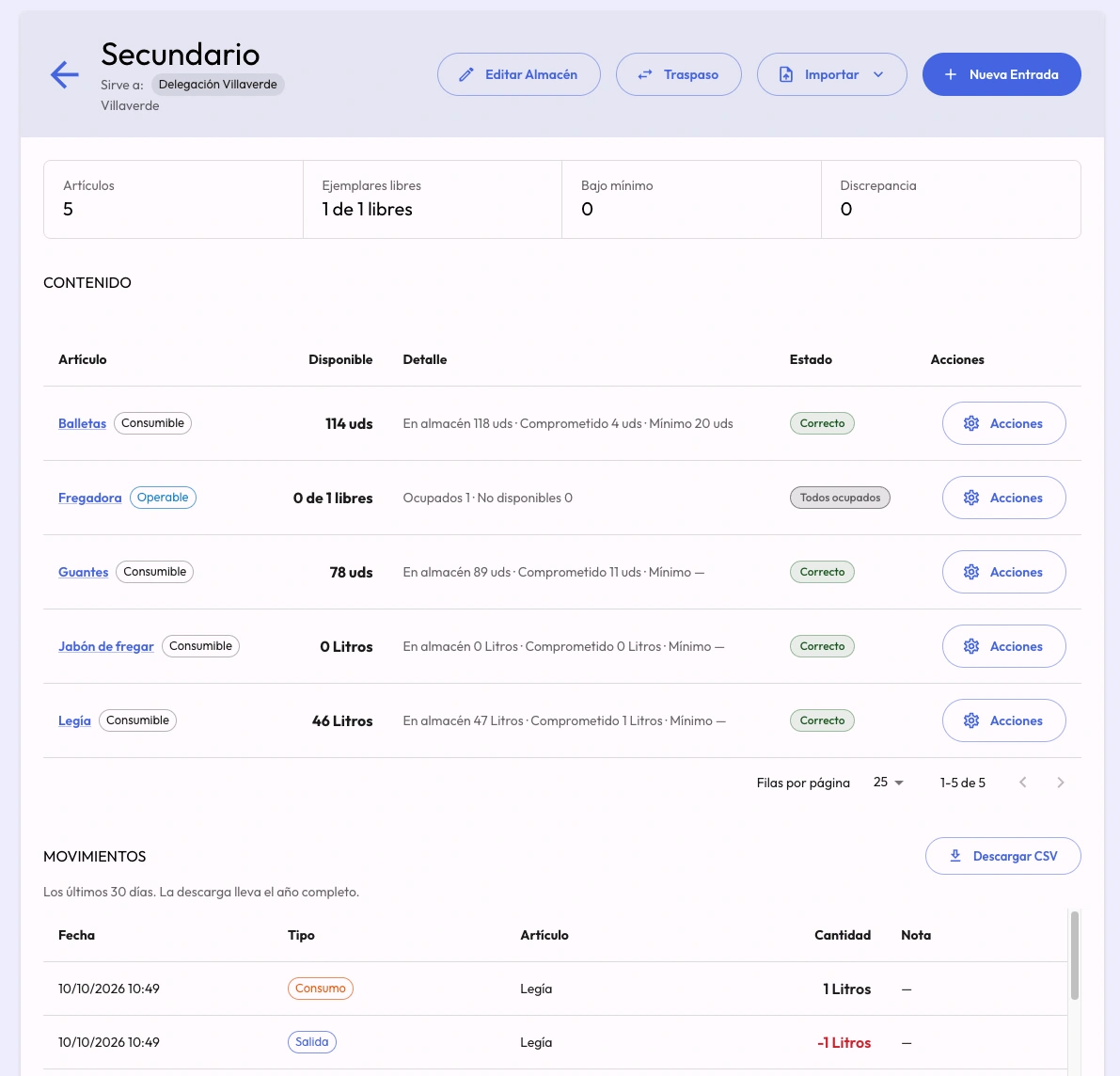The height and width of the screenshot is (1076, 1120).
Task: Click the Artículos summary card
Action: [x=174, y=199]
